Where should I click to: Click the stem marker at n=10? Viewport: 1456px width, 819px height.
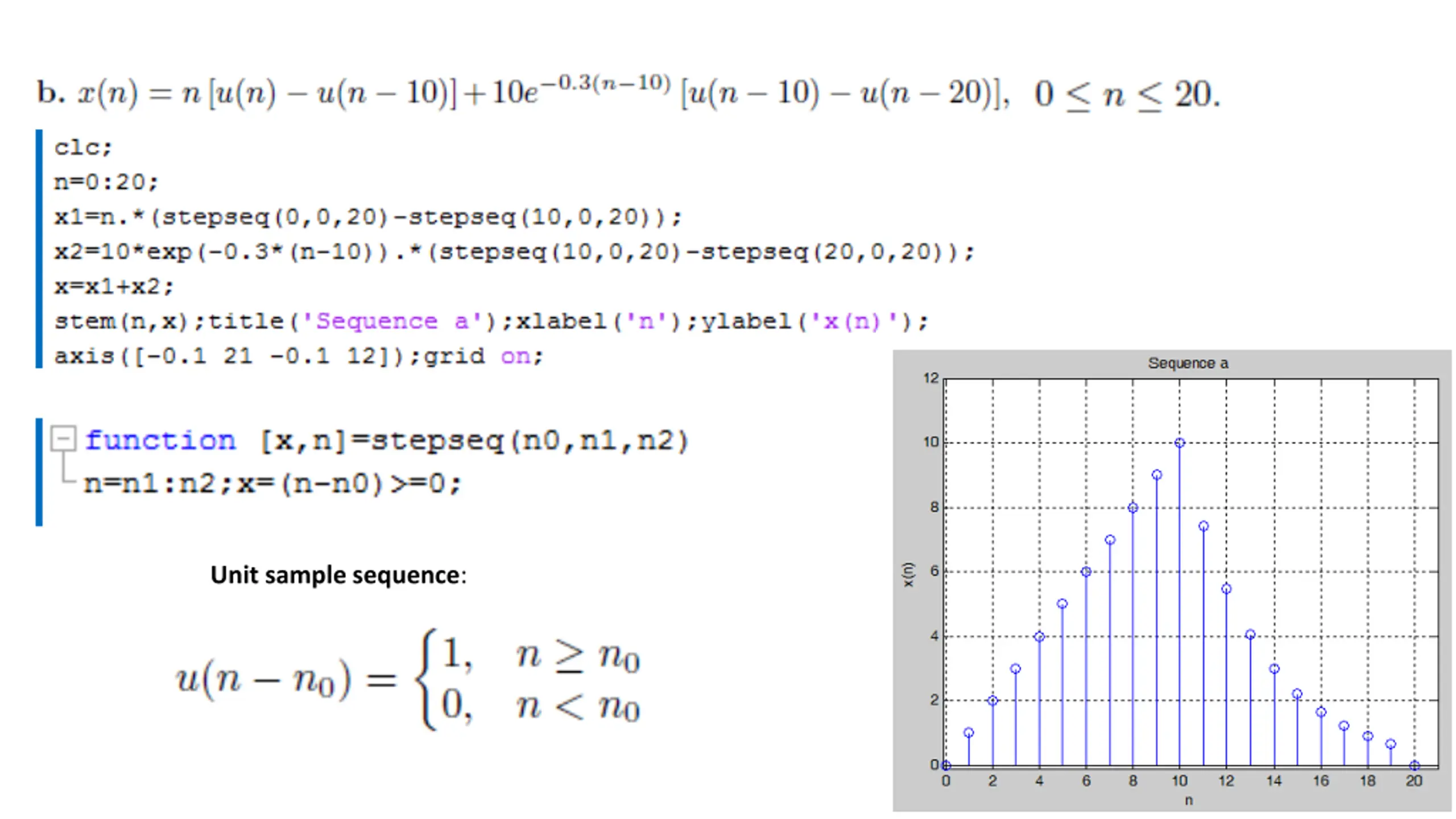click(1180, 443)
